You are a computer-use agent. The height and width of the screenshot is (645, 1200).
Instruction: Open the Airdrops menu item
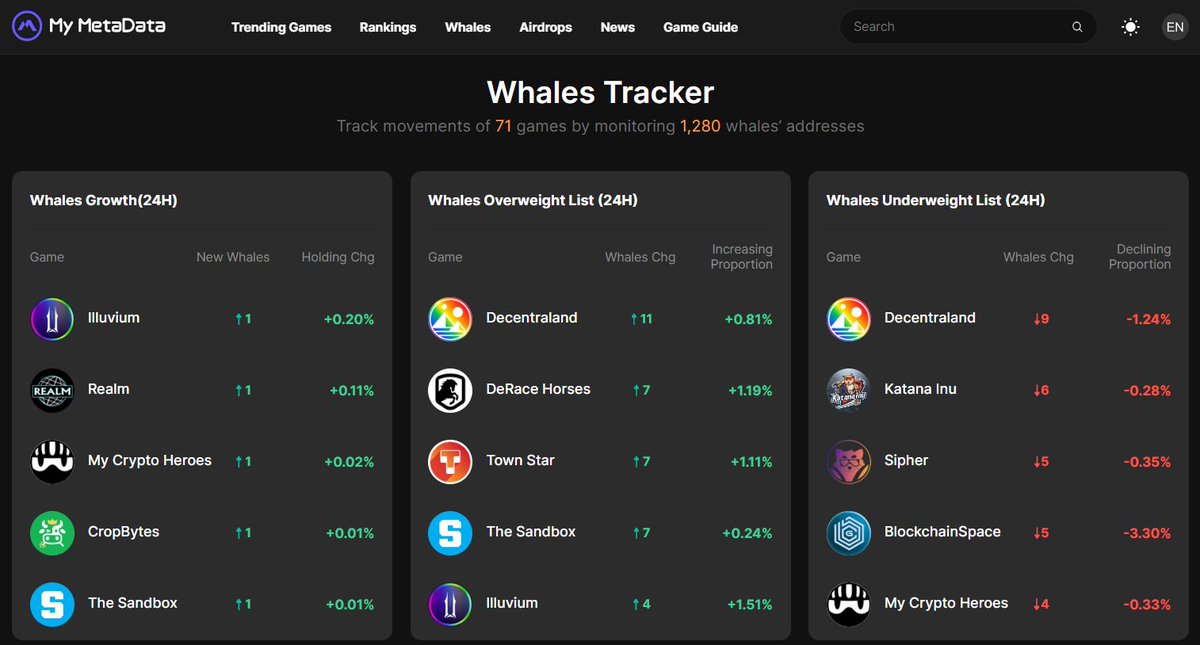[546, 27]
